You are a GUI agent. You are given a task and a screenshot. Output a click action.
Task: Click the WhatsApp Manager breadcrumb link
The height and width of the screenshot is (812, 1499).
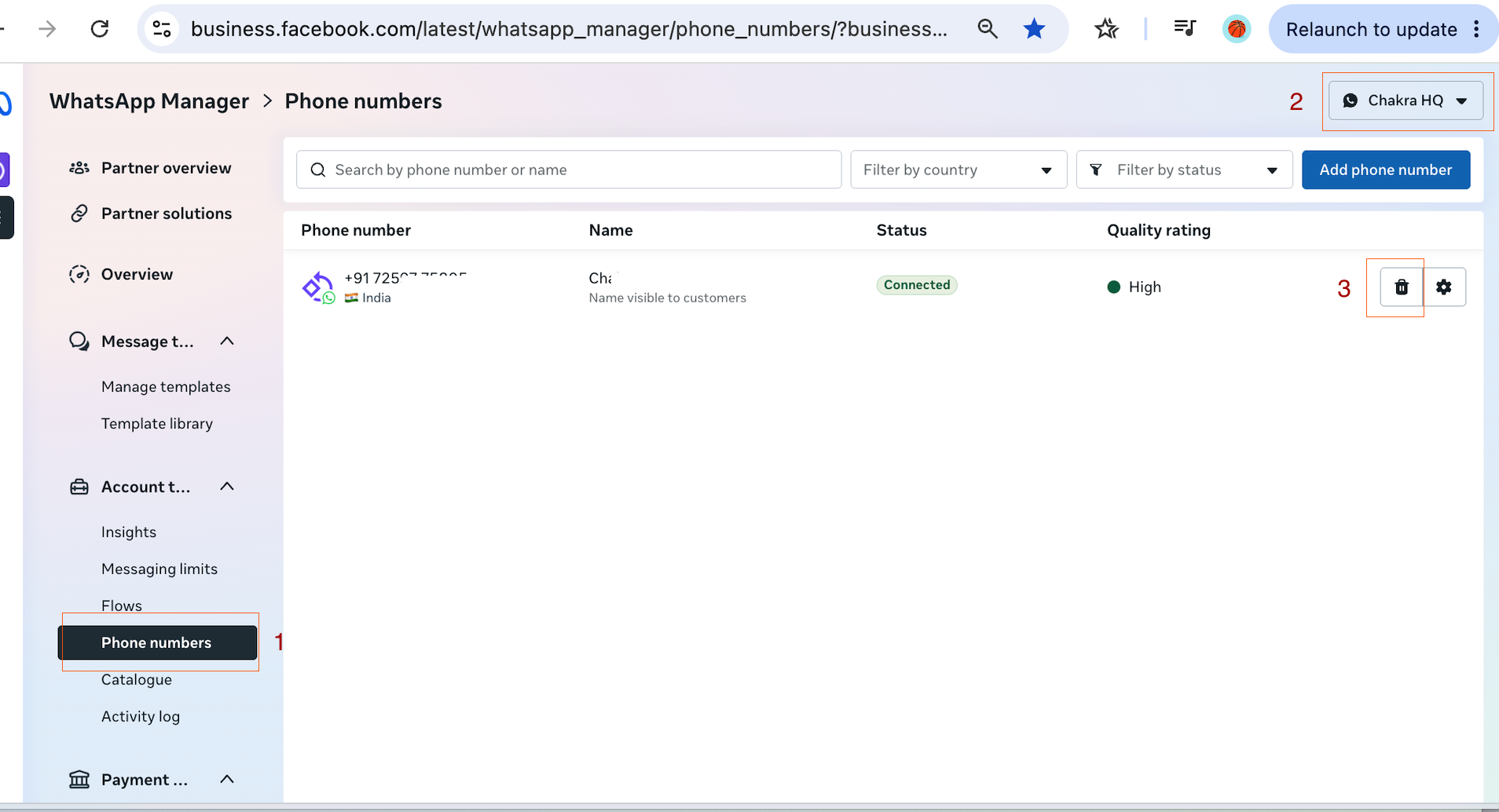point(149,101)
